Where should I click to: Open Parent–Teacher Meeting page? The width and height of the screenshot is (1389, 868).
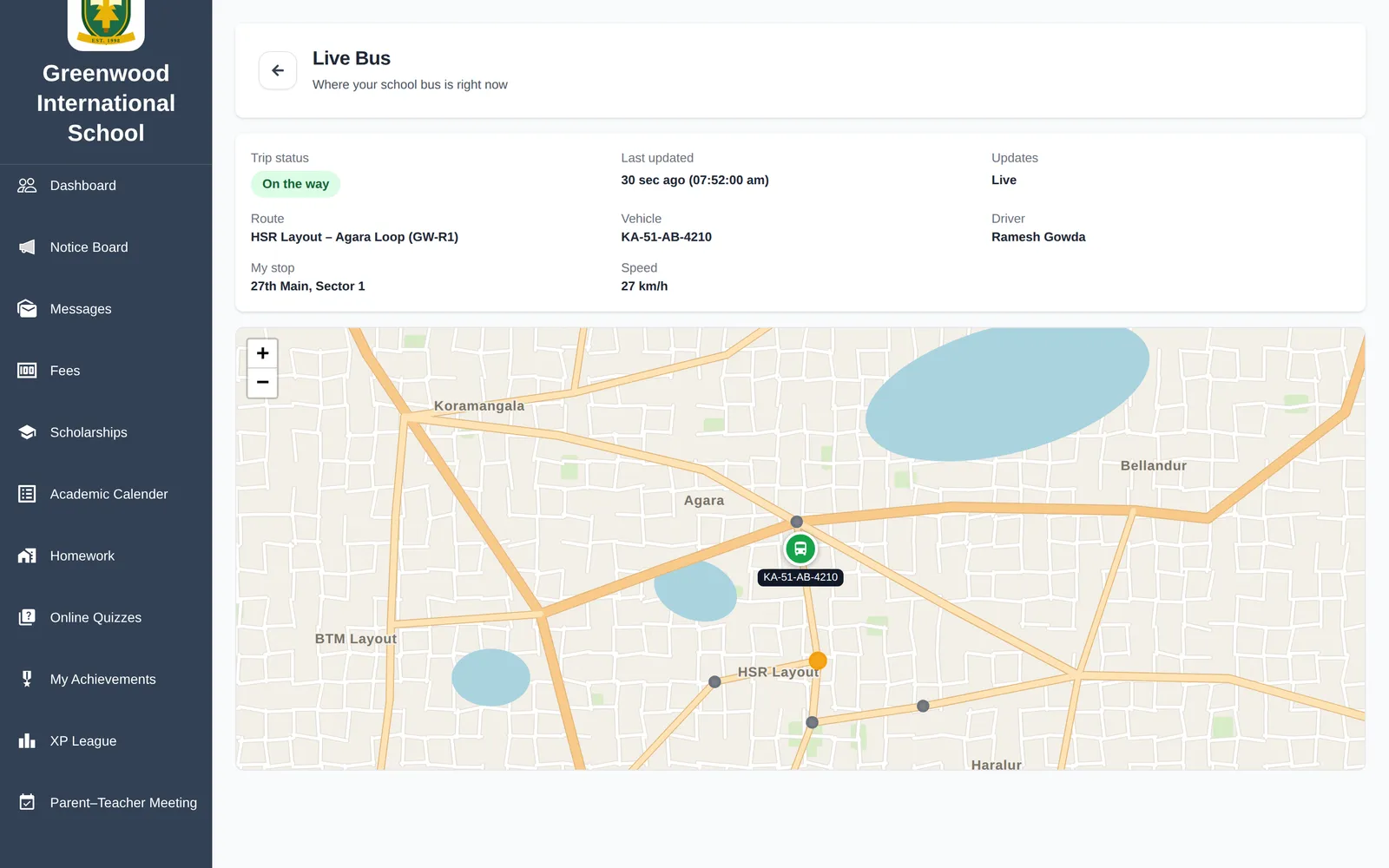click(x=106, y=802)
